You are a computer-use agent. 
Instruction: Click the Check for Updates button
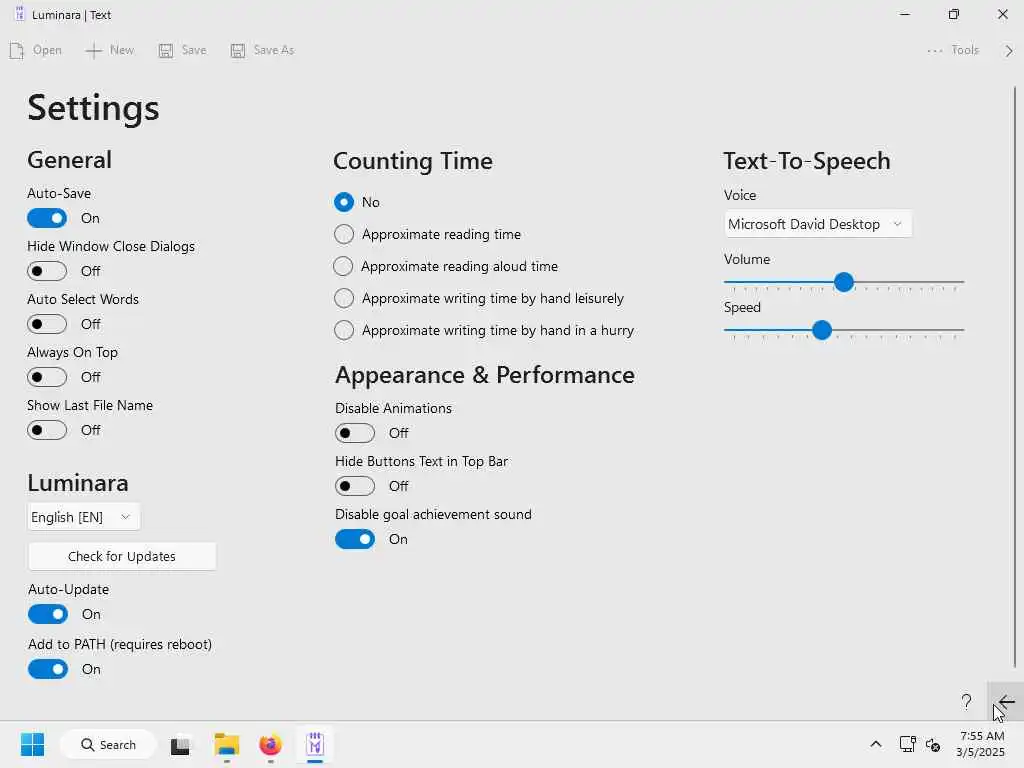(122, 556)
